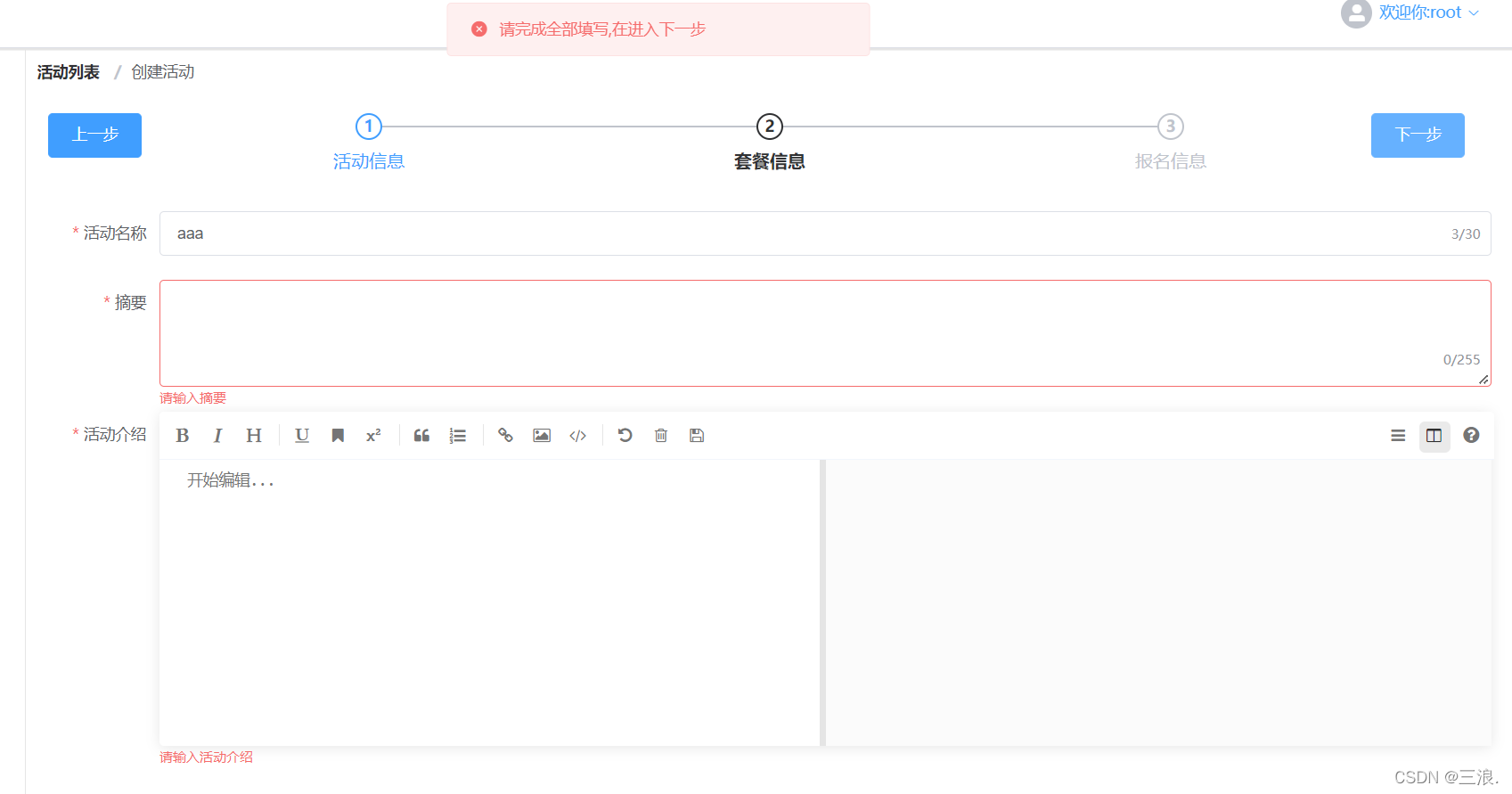1512x794 pixels.
Task: Click the 请输入活动介绍 error text
Action: pos(207,757)
